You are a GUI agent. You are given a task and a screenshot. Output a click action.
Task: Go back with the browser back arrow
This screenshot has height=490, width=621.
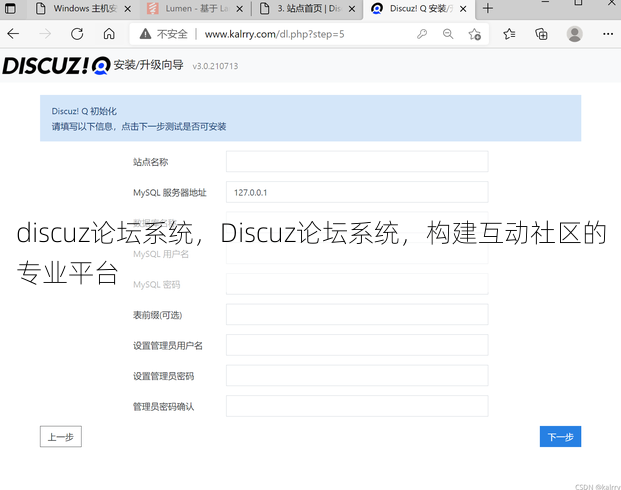click(13, 34)
